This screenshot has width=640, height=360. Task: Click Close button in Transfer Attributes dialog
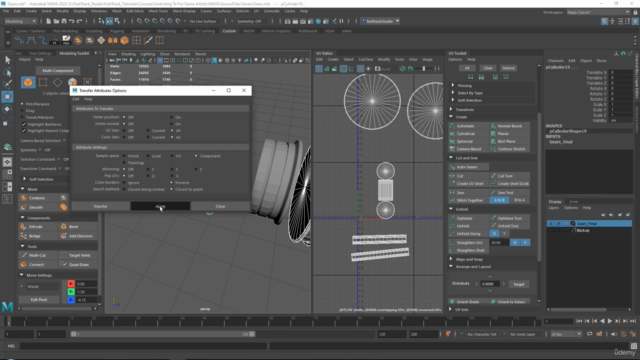[x=220, y=207]
